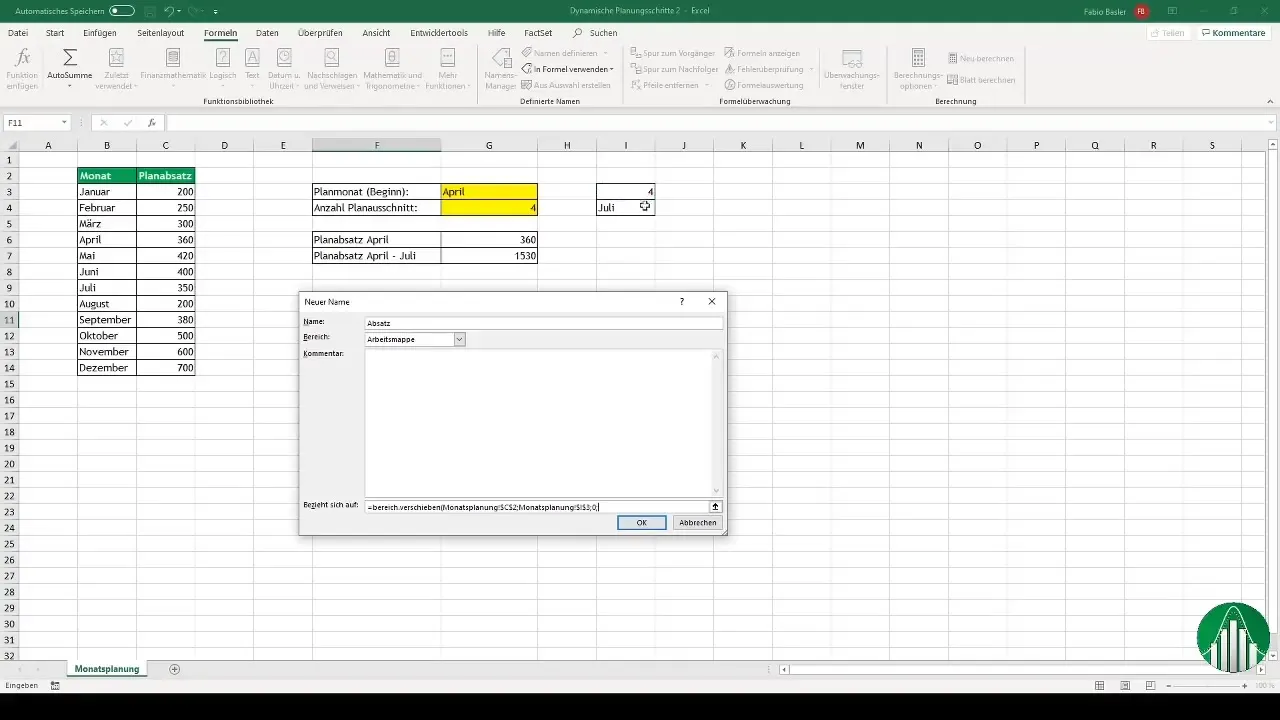
Task: Open the Bereich dropdown in the dialog
Action: tap(460, 339)
